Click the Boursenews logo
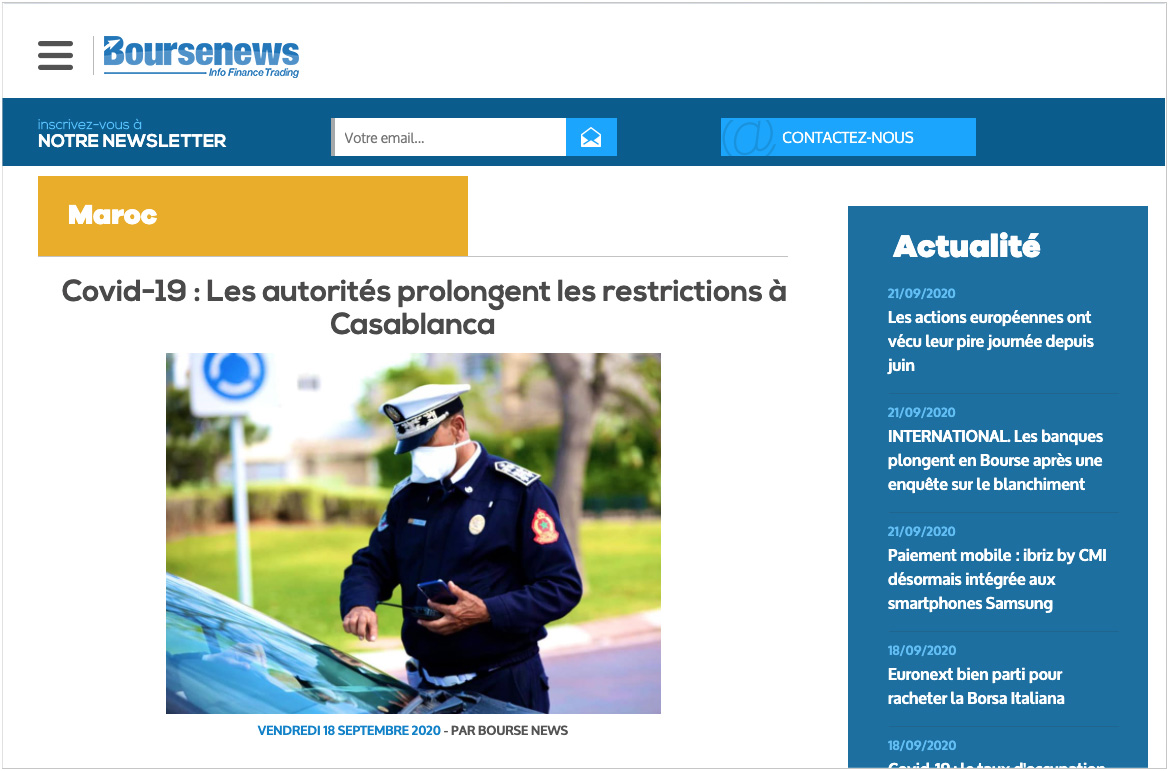Image resolution: width=1170 pixels, height=771 pixels. click(x=200, y=57)
